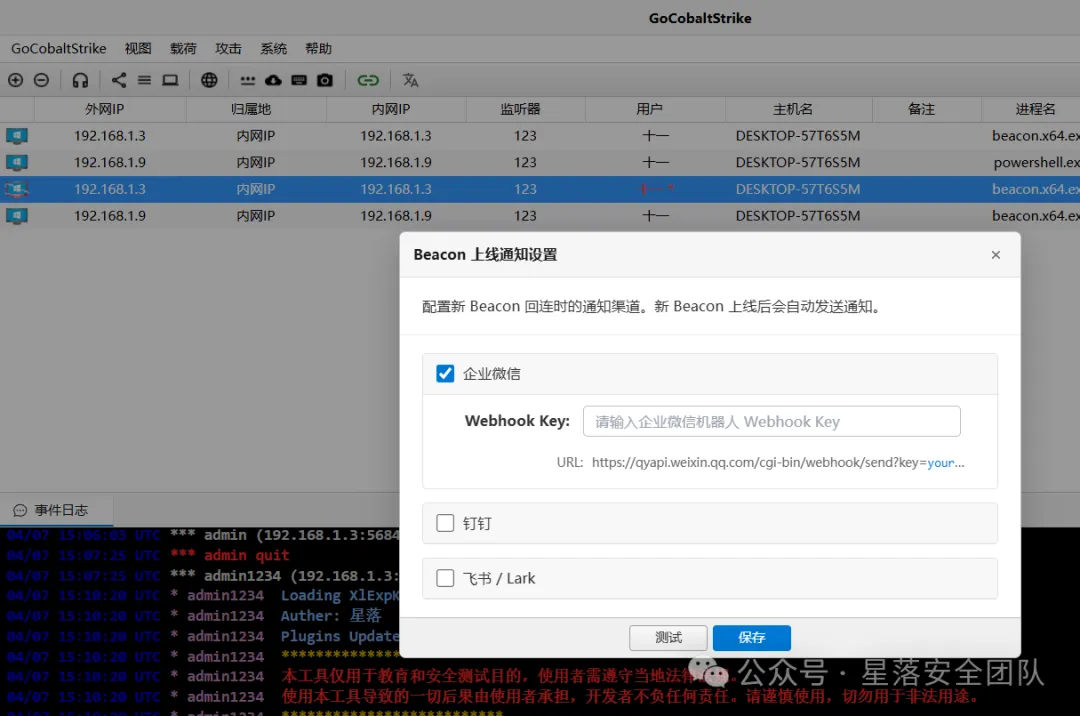Click the 保存 button
This screenshot has width=1080, height=716.
(x=751, y=638)
